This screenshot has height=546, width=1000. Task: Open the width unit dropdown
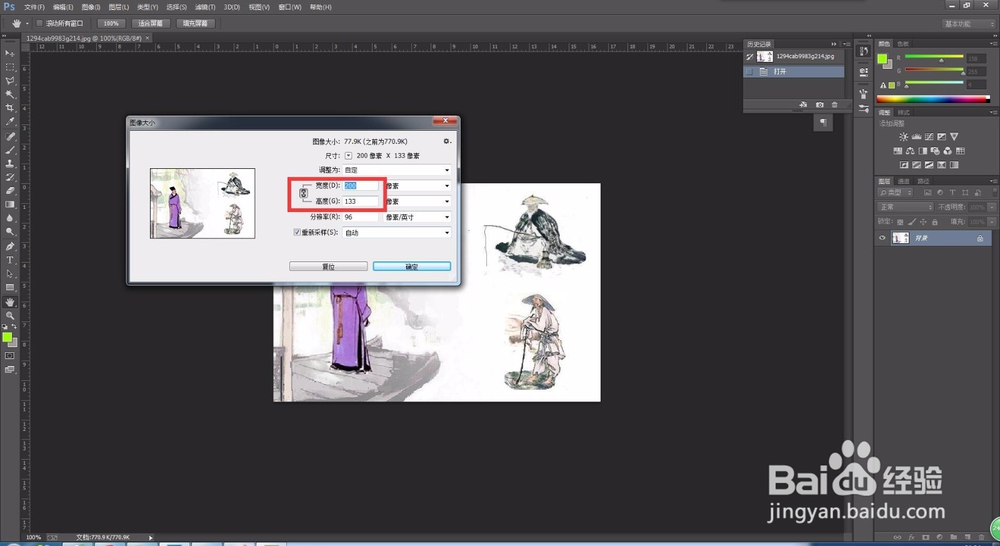point(417,186)
